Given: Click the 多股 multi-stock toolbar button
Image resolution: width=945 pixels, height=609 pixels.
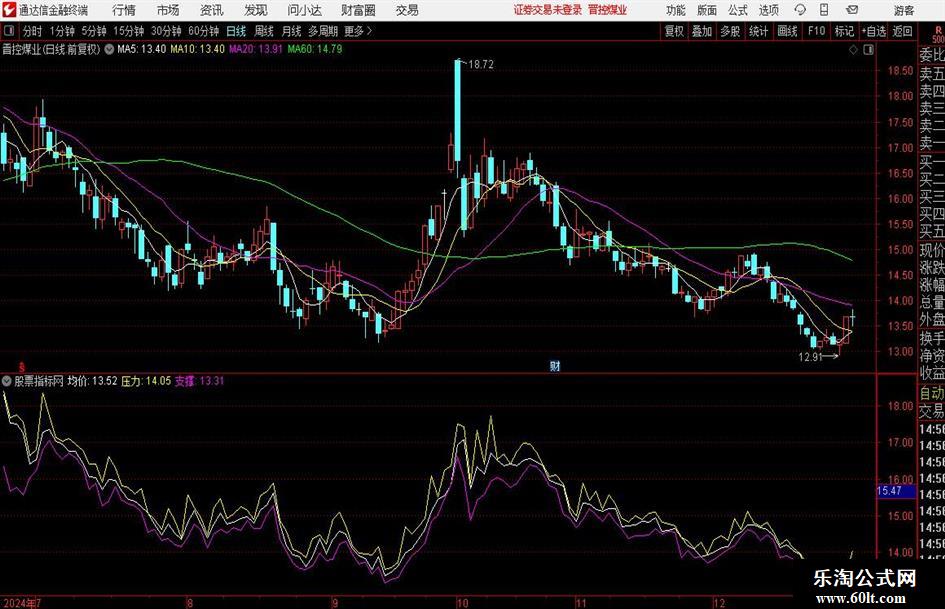Looking at the screenshot, I should pos(730,31).
